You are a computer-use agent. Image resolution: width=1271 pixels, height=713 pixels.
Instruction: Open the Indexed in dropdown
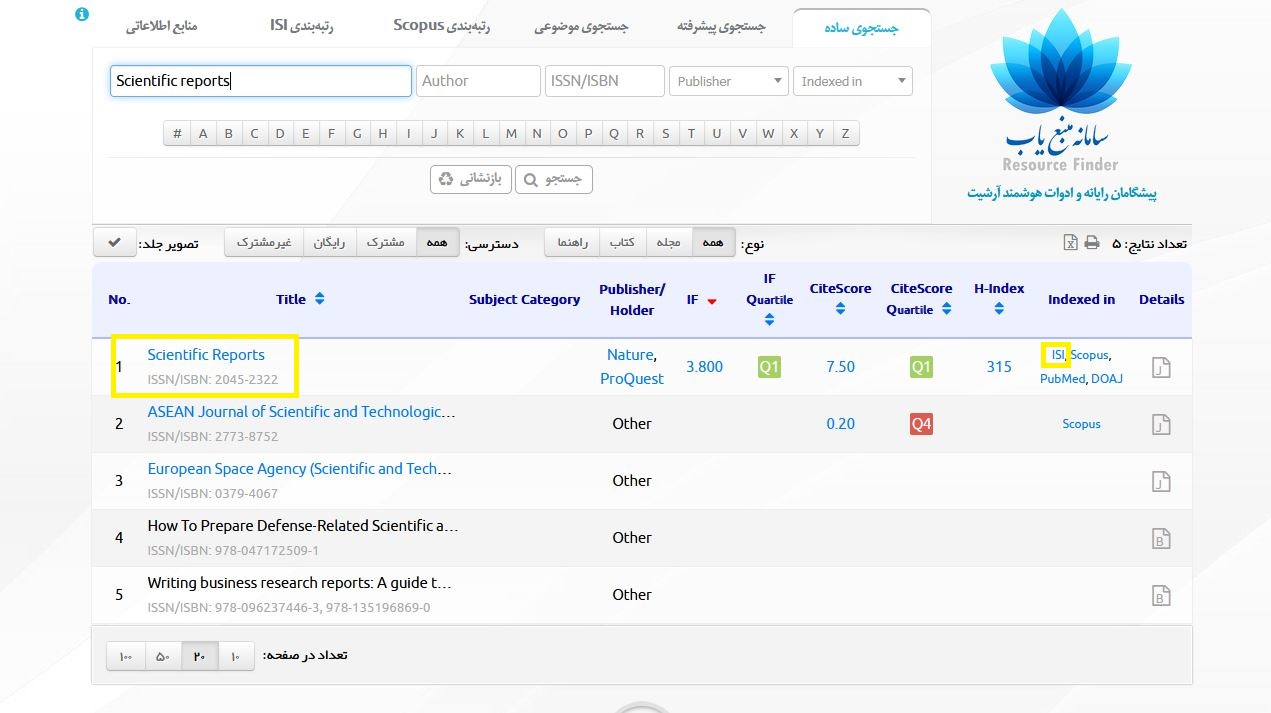(853, 81)
